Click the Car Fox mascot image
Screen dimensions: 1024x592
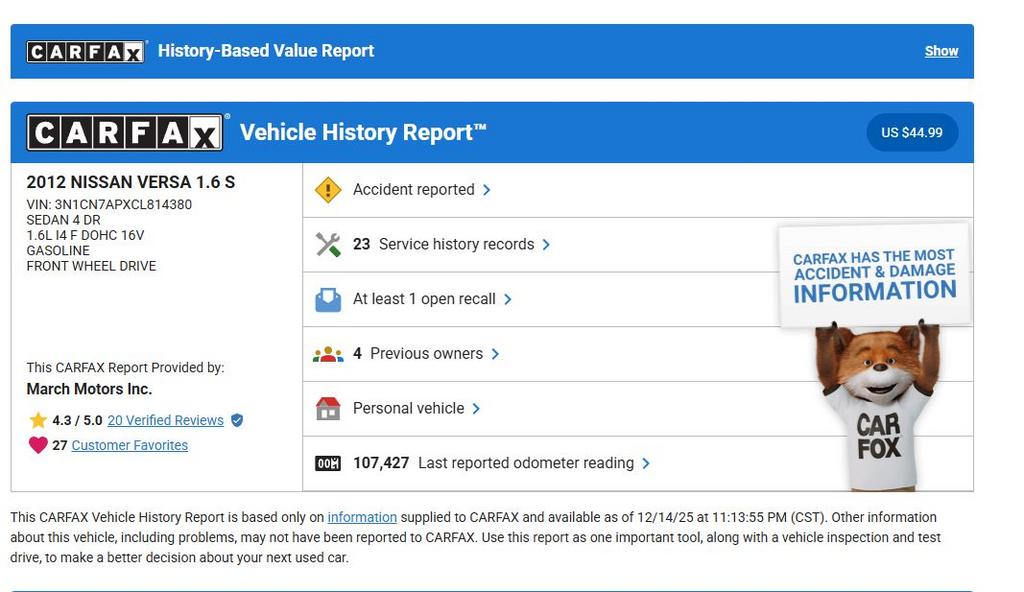pyautogui.click(x=877, y=405)
